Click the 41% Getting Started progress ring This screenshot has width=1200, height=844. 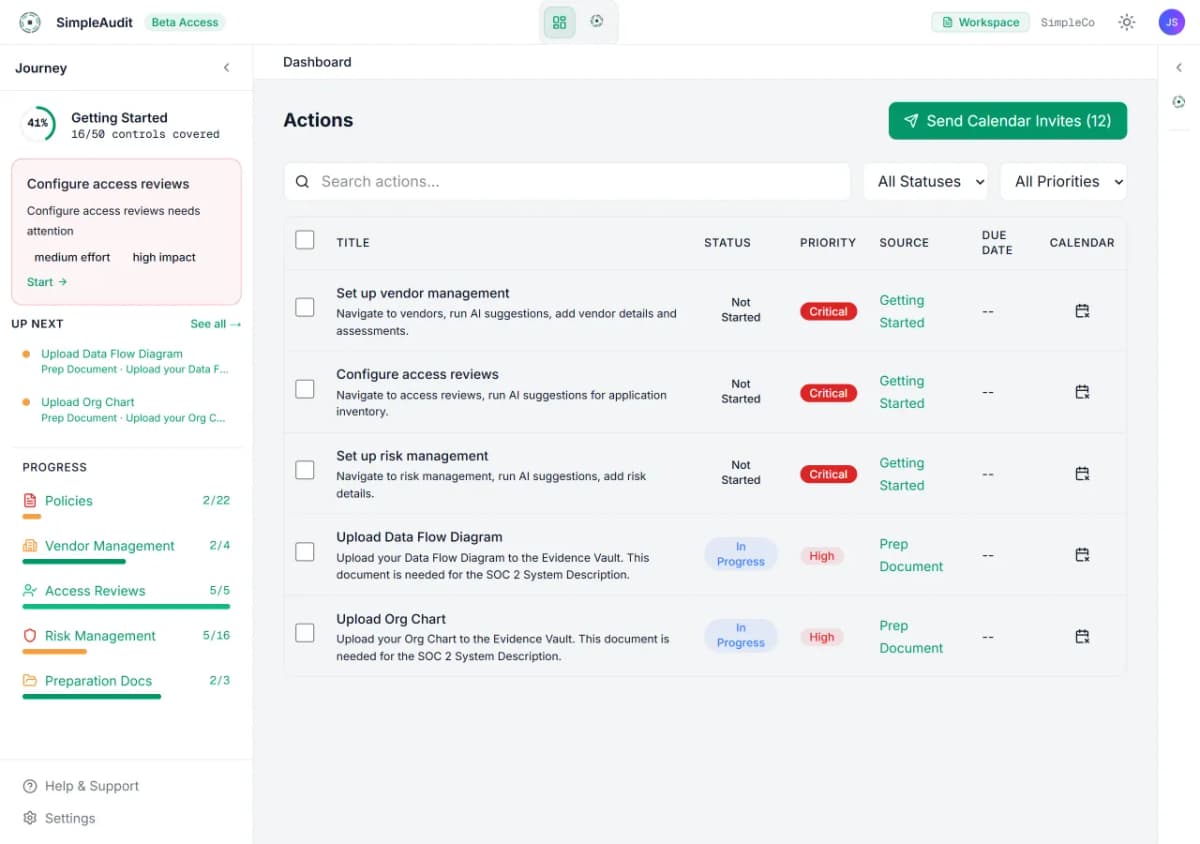pos(38,123)
